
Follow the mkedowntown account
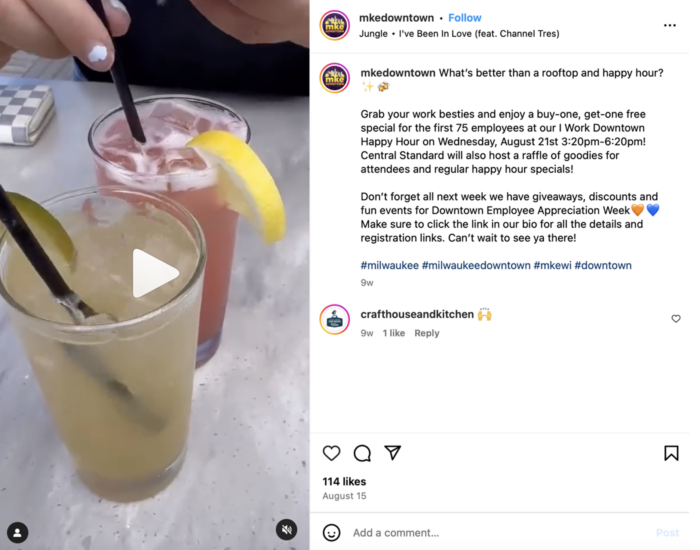(x=465, y=18)
